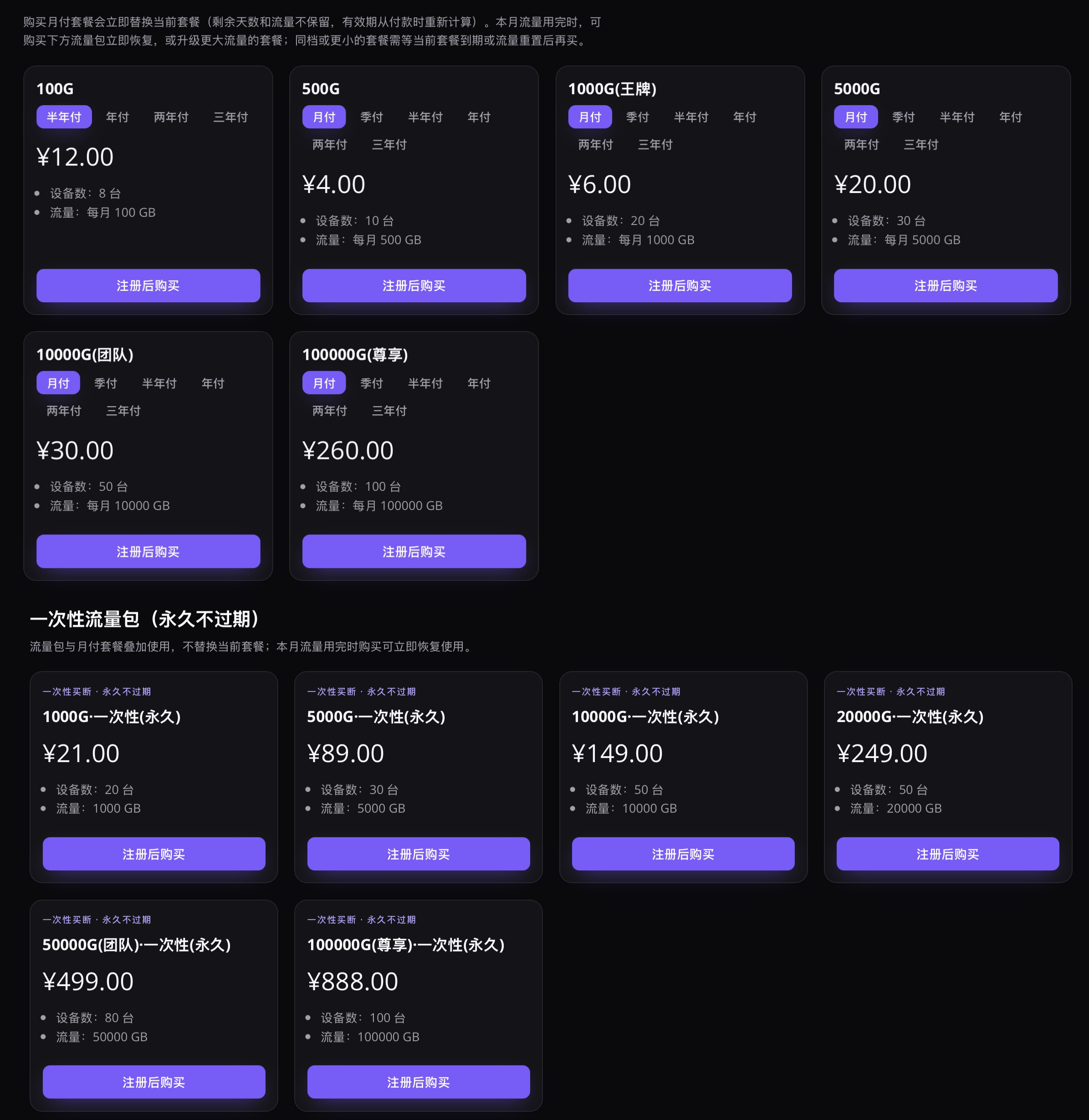Purchase the 20000G·一次性(永久) traffic pack
Image resolution: width=1089 pixels, height=1120 pixels.
pos(948,854)
